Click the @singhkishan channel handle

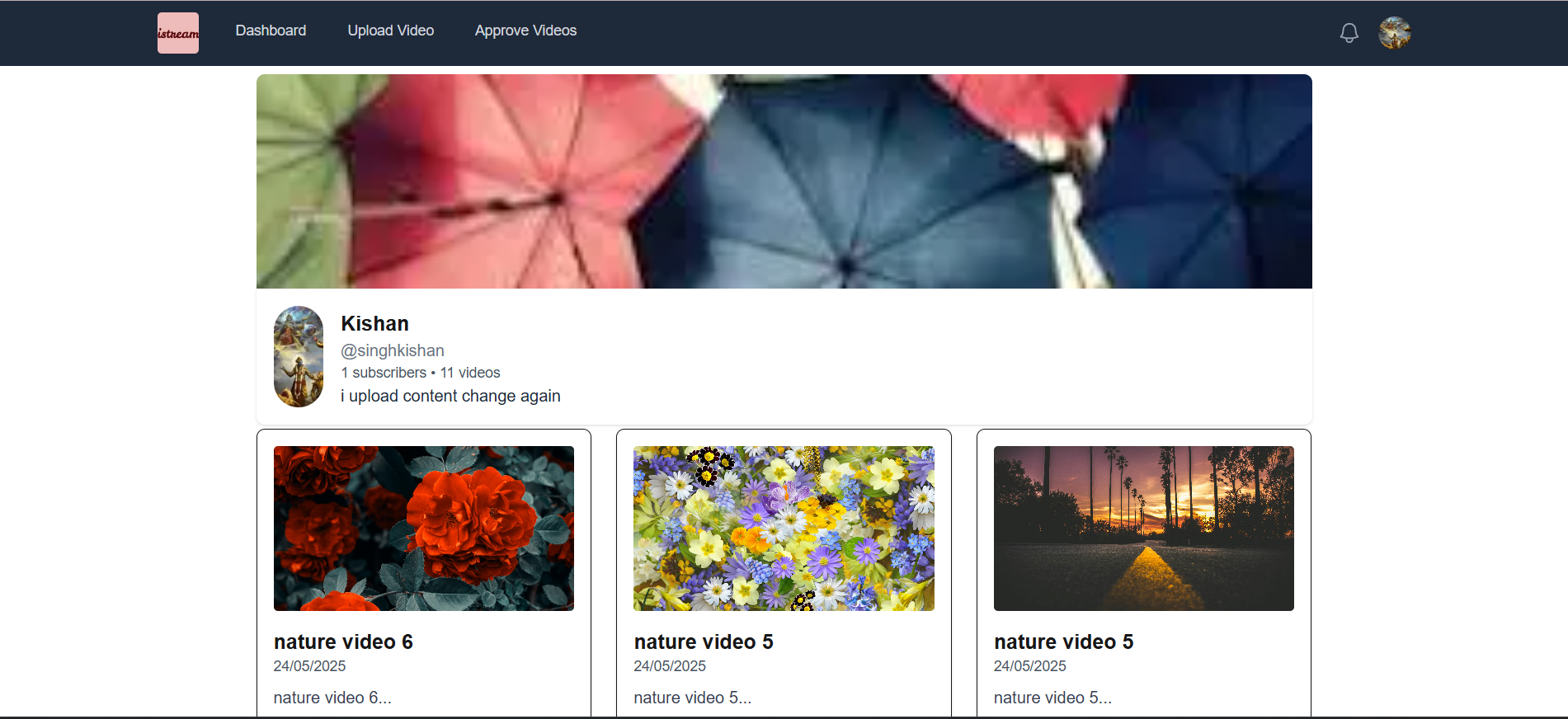pos(393,350)
